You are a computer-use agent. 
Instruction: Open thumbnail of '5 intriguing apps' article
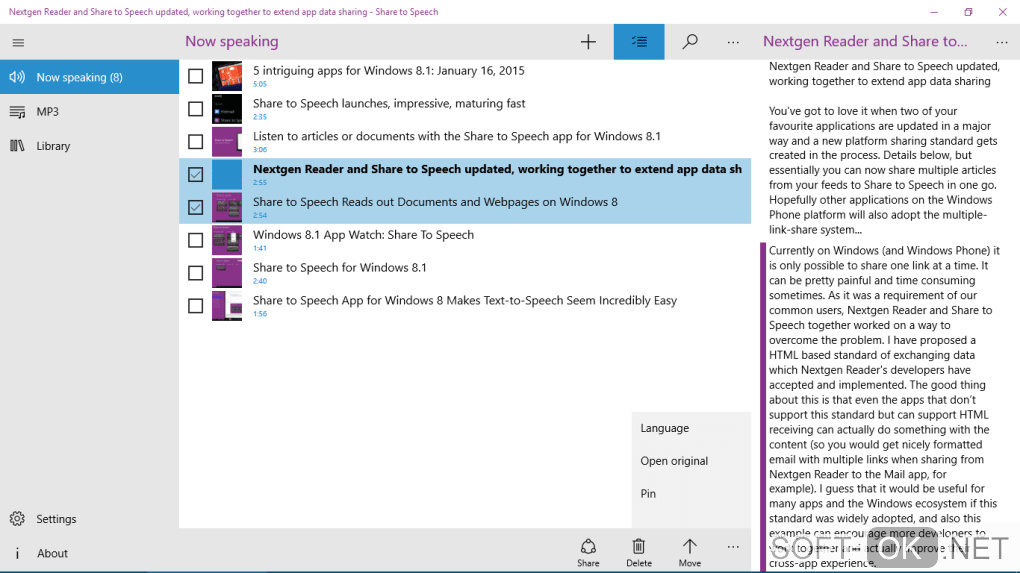(x=227, y=76)
